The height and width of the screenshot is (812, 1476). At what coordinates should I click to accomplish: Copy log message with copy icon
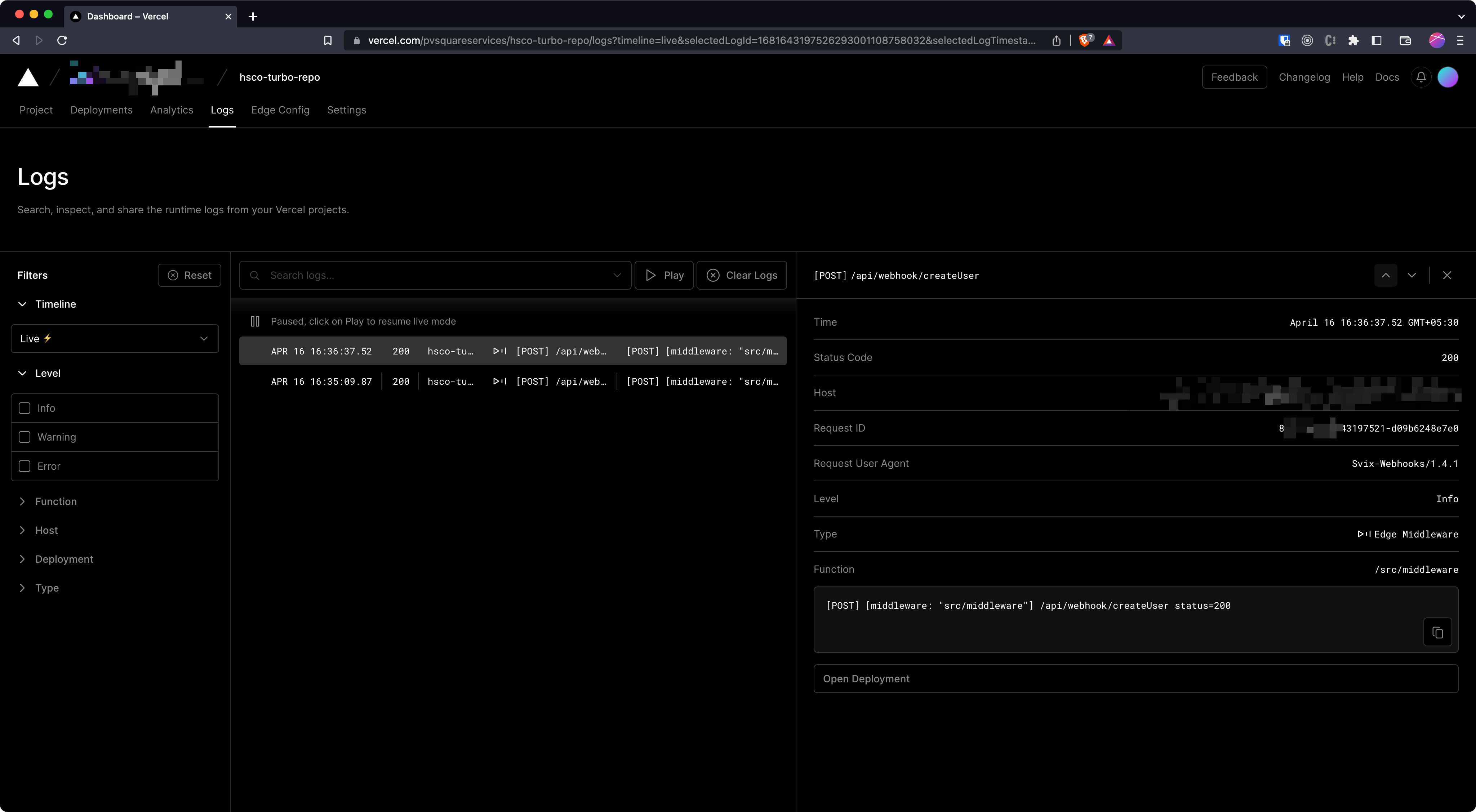point(1437,632)
